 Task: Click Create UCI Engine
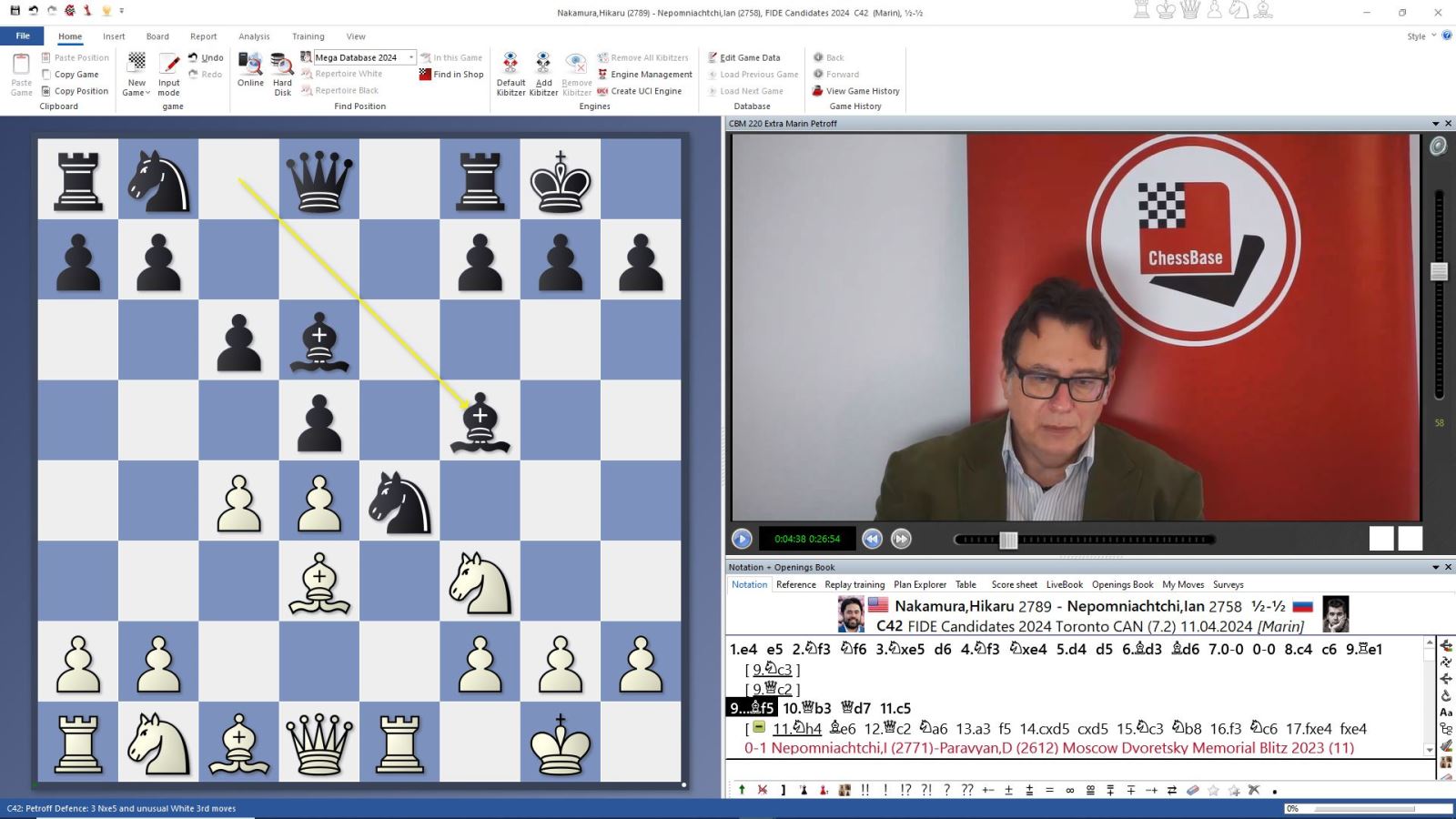pyautogui.click(x=639, y=91)
